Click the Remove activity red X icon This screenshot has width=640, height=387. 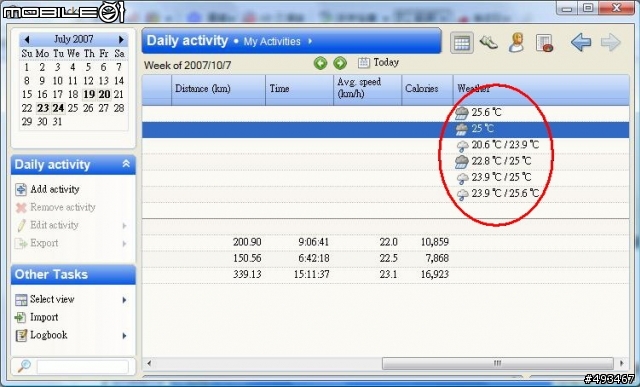click(21, 208)
